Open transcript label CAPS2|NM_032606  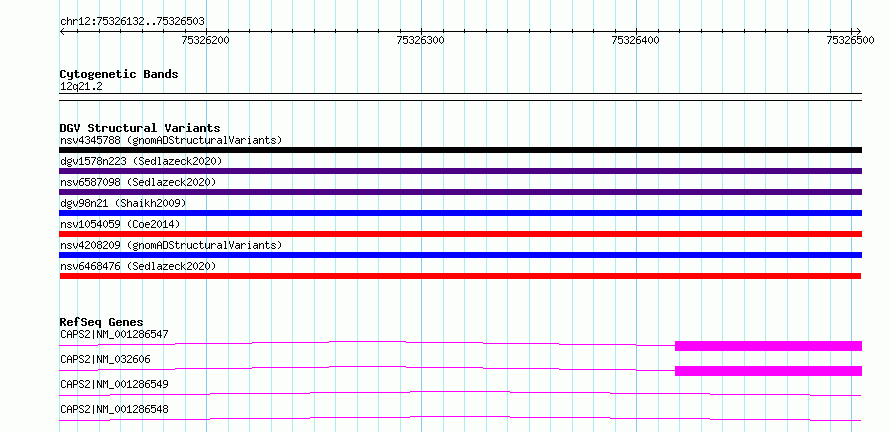click(106, 359)
